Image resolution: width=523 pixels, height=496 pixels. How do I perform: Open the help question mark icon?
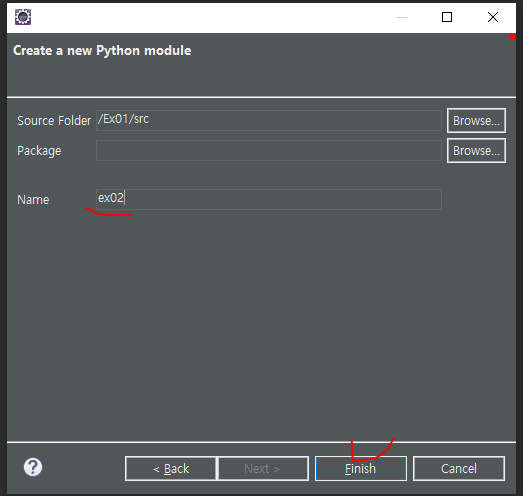click(x=33, y=467)
